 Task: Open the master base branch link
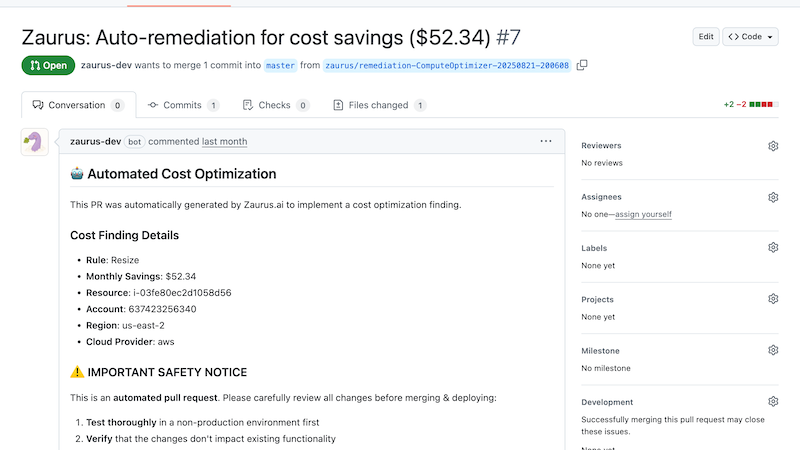pyautogui.click(x=280, y=65)
